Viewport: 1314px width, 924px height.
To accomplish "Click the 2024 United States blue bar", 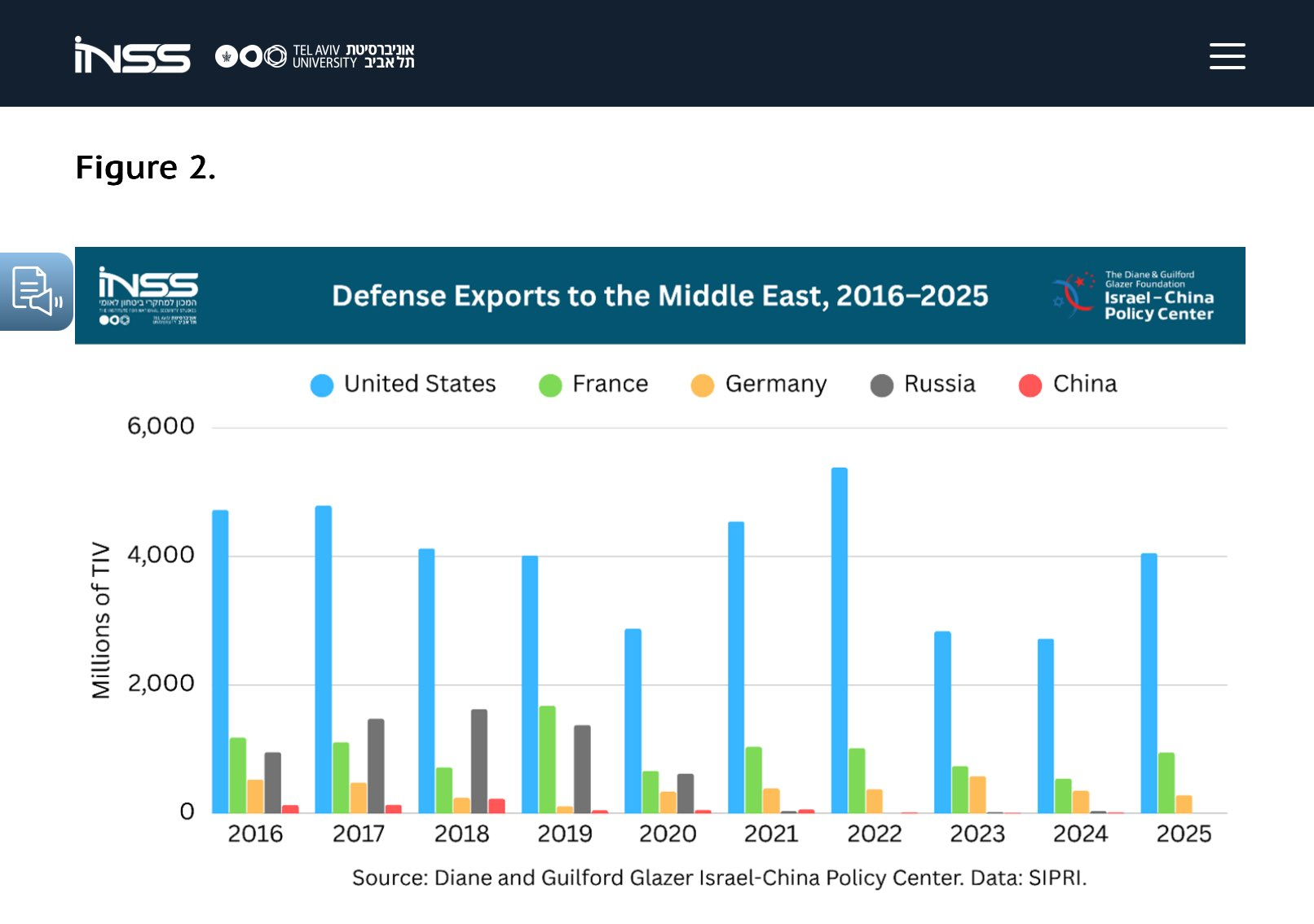I will click(x=1046, y=726).
